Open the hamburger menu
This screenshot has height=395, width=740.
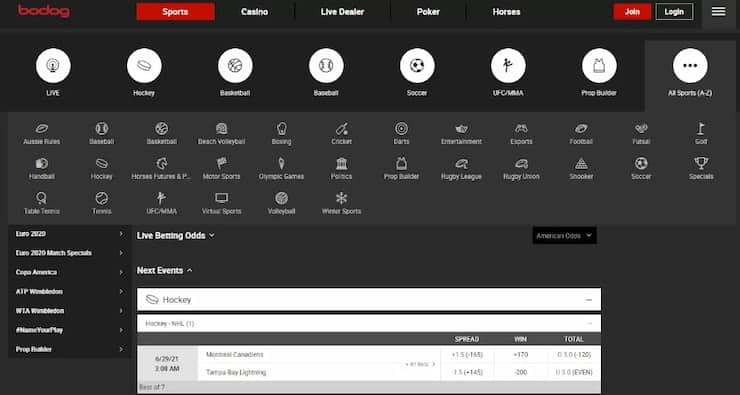click(x=718, y=11)
